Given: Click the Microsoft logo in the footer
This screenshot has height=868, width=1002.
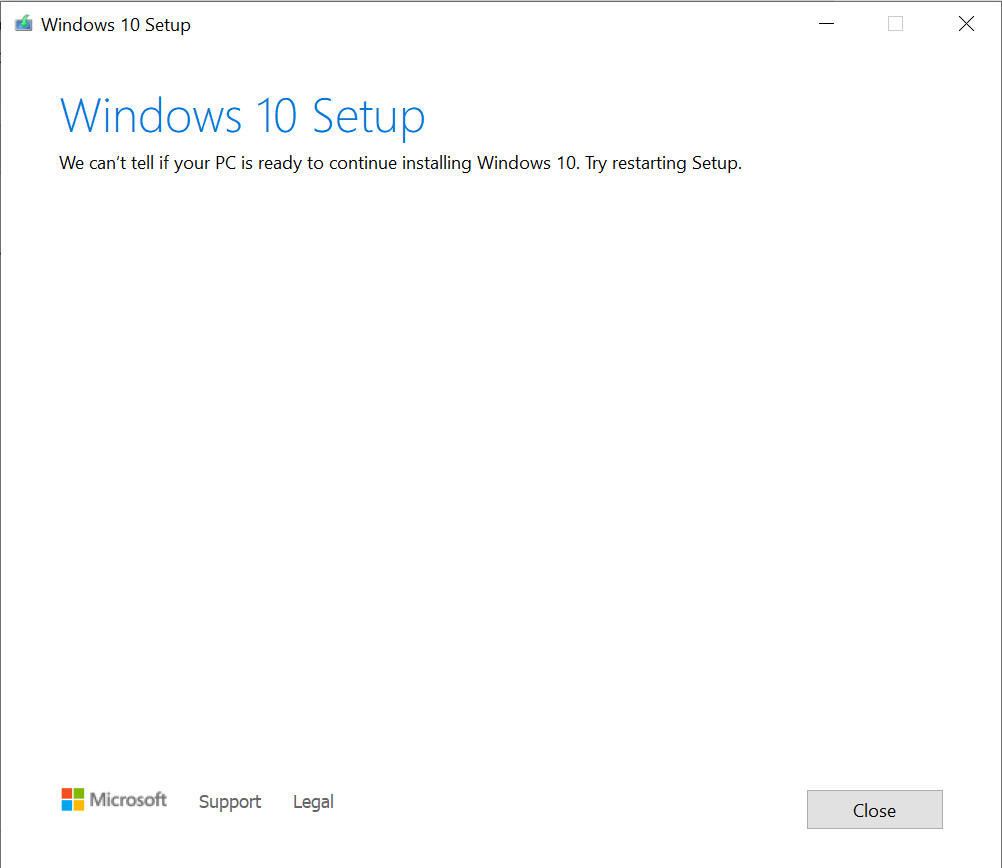Looking at the screenshot, I should 114,800.
